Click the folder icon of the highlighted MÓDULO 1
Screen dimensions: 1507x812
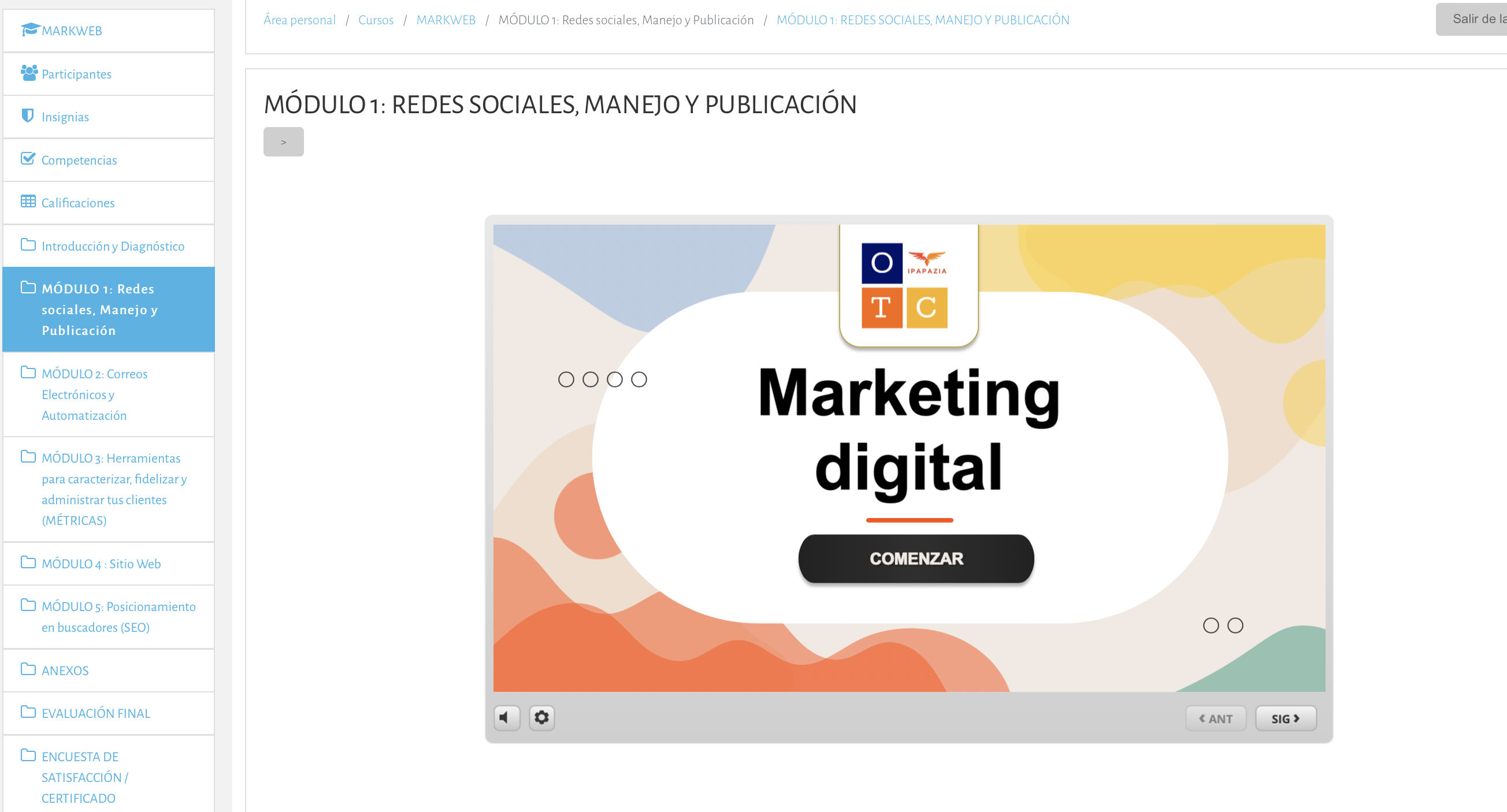tap(28, 288)
